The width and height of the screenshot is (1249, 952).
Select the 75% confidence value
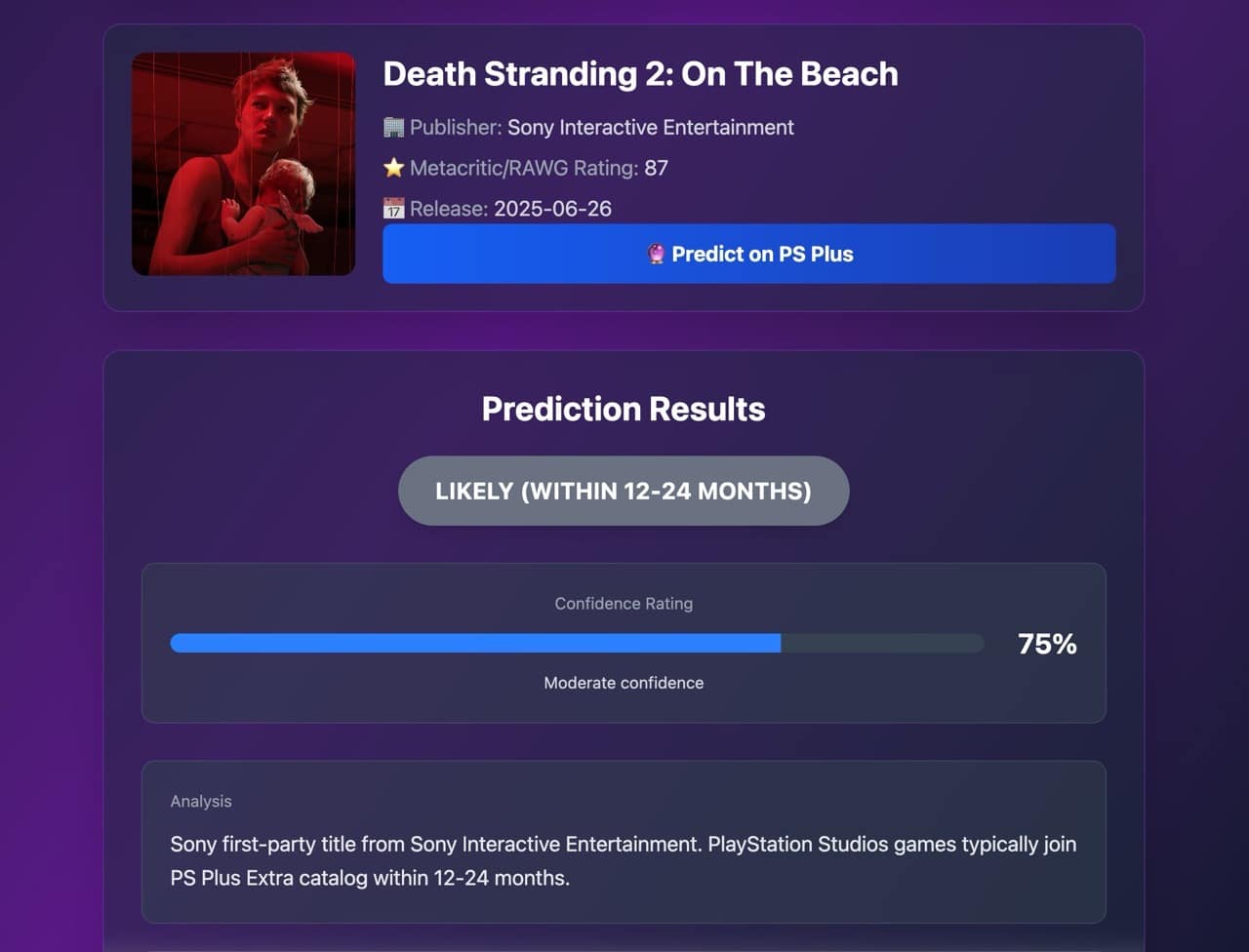point(1046,643)
